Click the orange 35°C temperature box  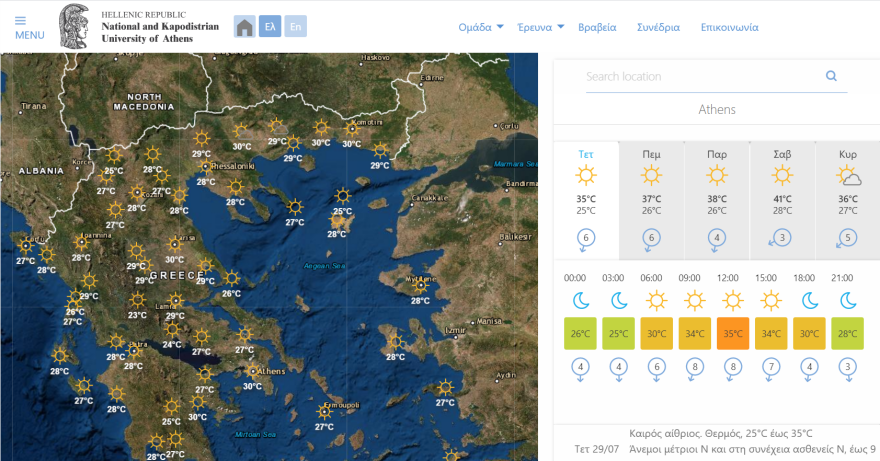[x=733, y=333]
